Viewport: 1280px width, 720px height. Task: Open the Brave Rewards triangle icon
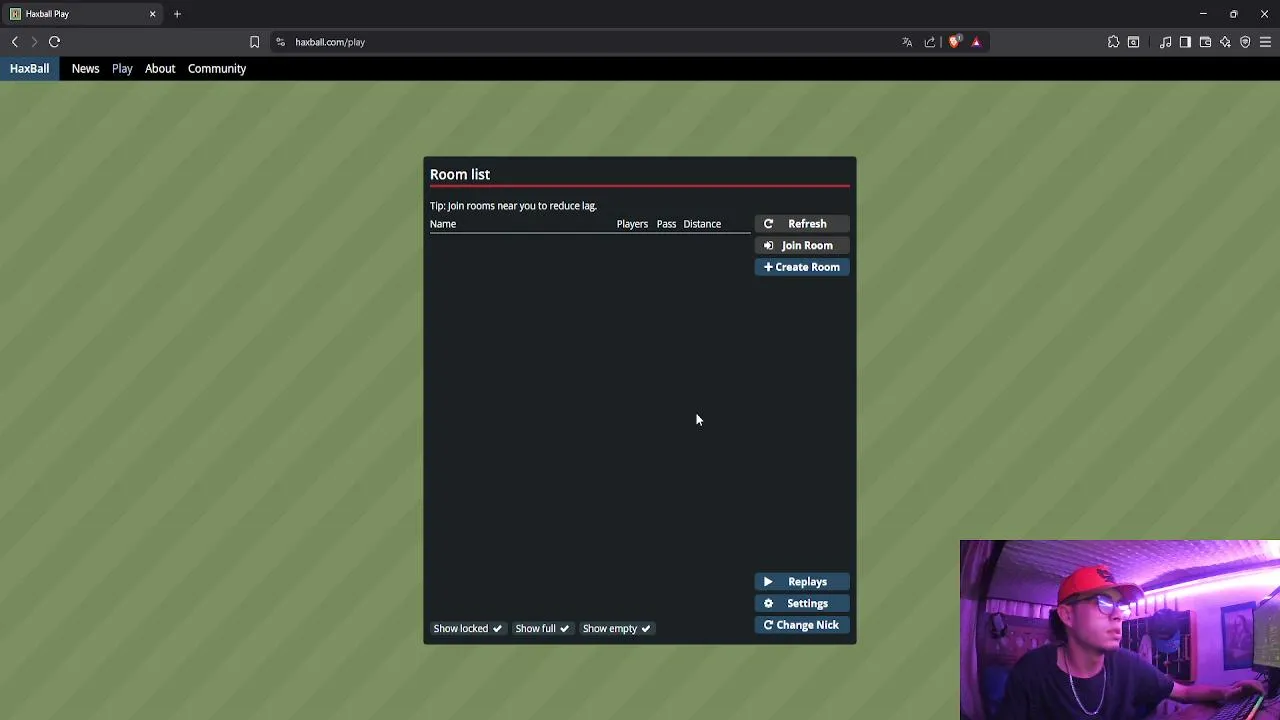point(976,42)
